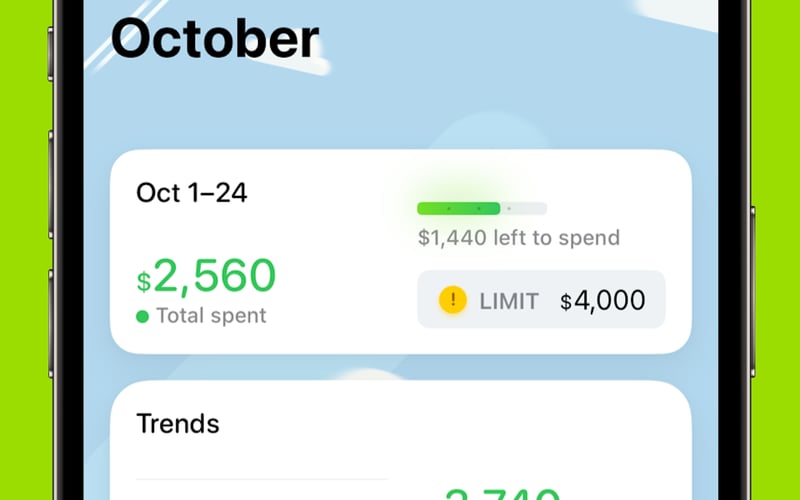Open the Trends section heading
Viewport: 800px width, 500px height.
click(177, 423)
